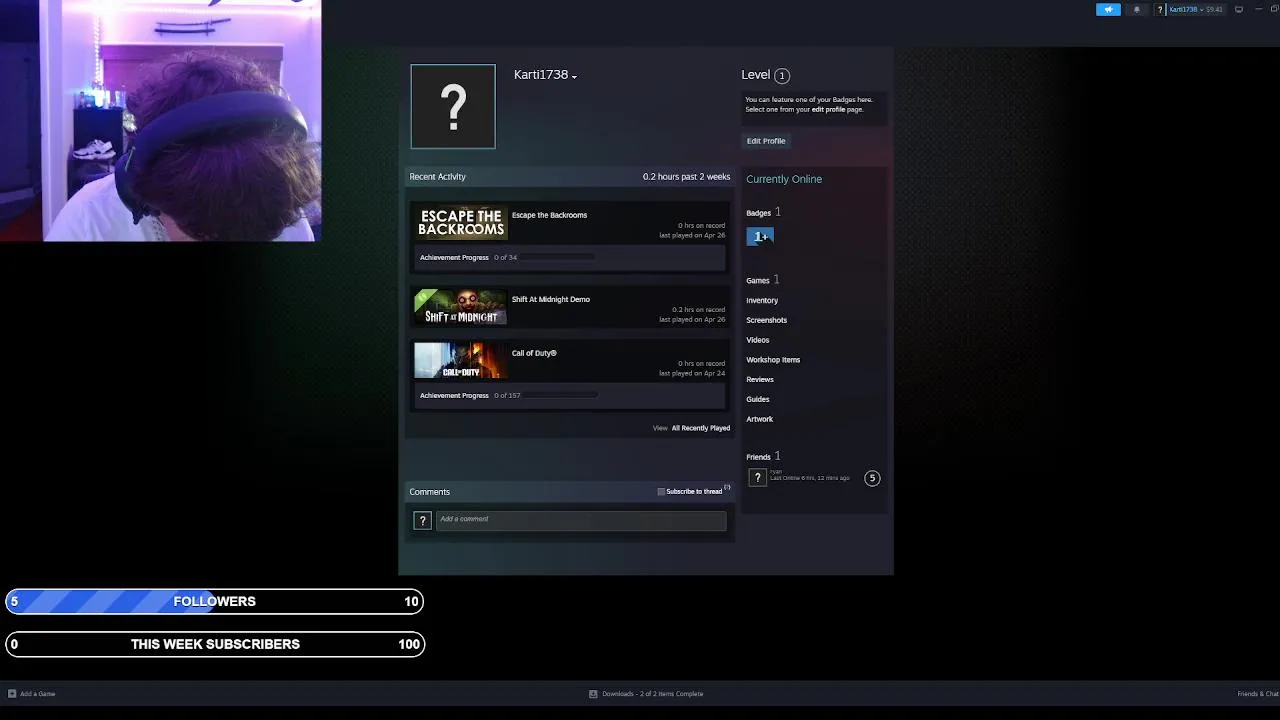Viewport: 1280px width, 720px height.
Task: Click the large profile avatar placeholder
Action: [453, 107]
